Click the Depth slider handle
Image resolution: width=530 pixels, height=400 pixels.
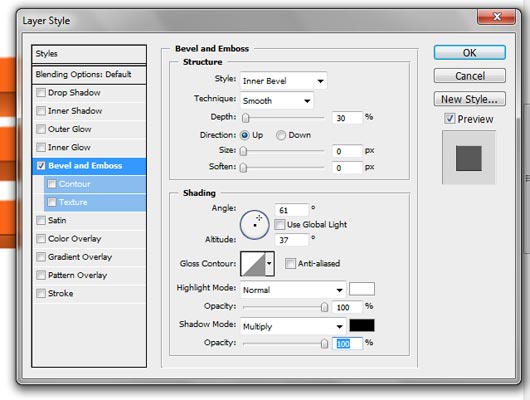point(246,118)
